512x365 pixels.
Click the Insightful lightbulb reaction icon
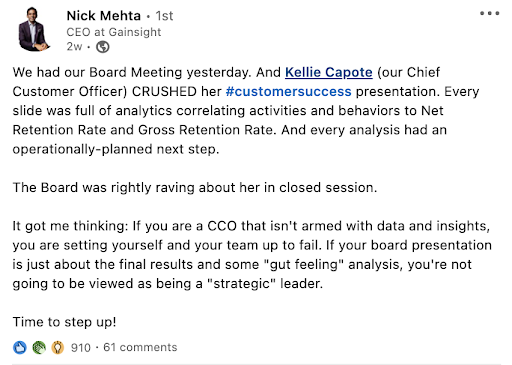tap(58, 347)
